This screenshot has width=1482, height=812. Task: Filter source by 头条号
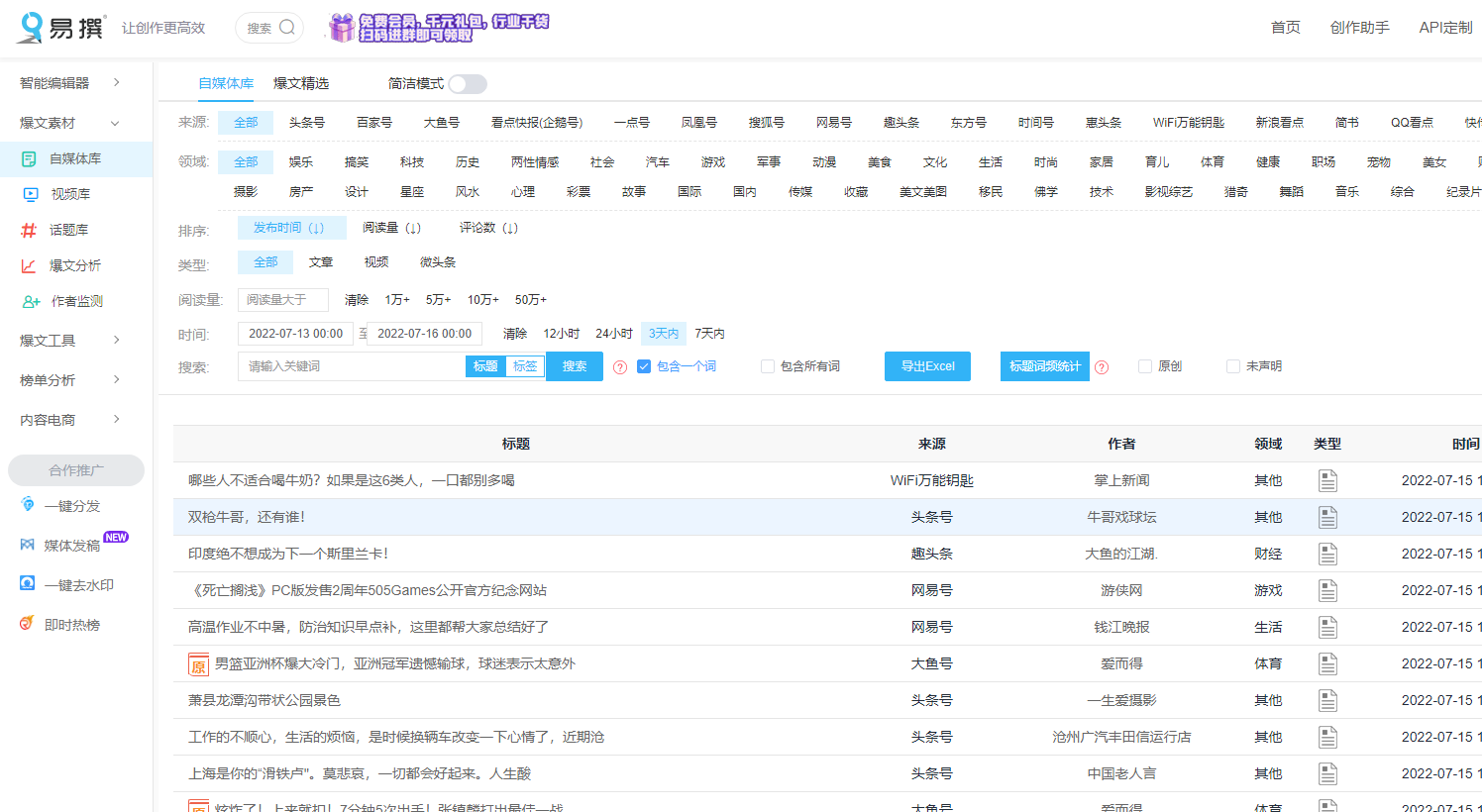(x=307, y=123)
